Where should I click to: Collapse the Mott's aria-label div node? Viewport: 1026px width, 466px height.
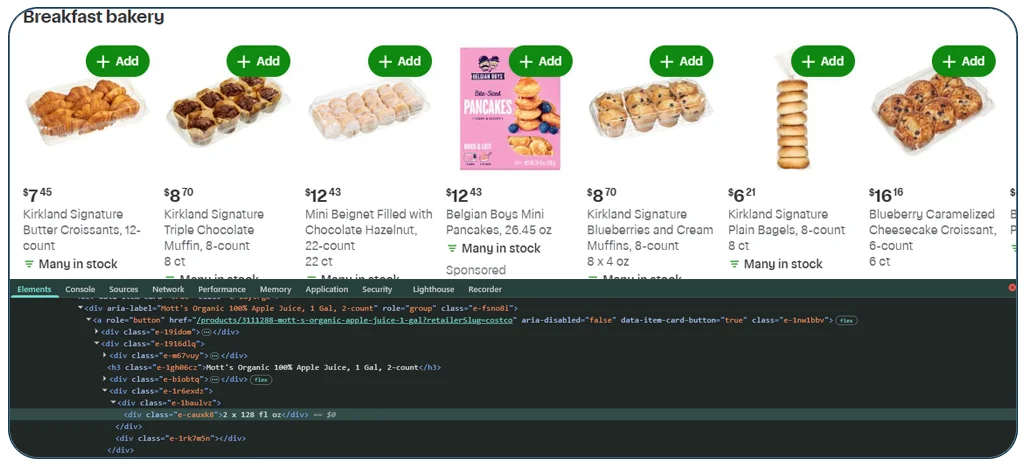click(80, 308)
